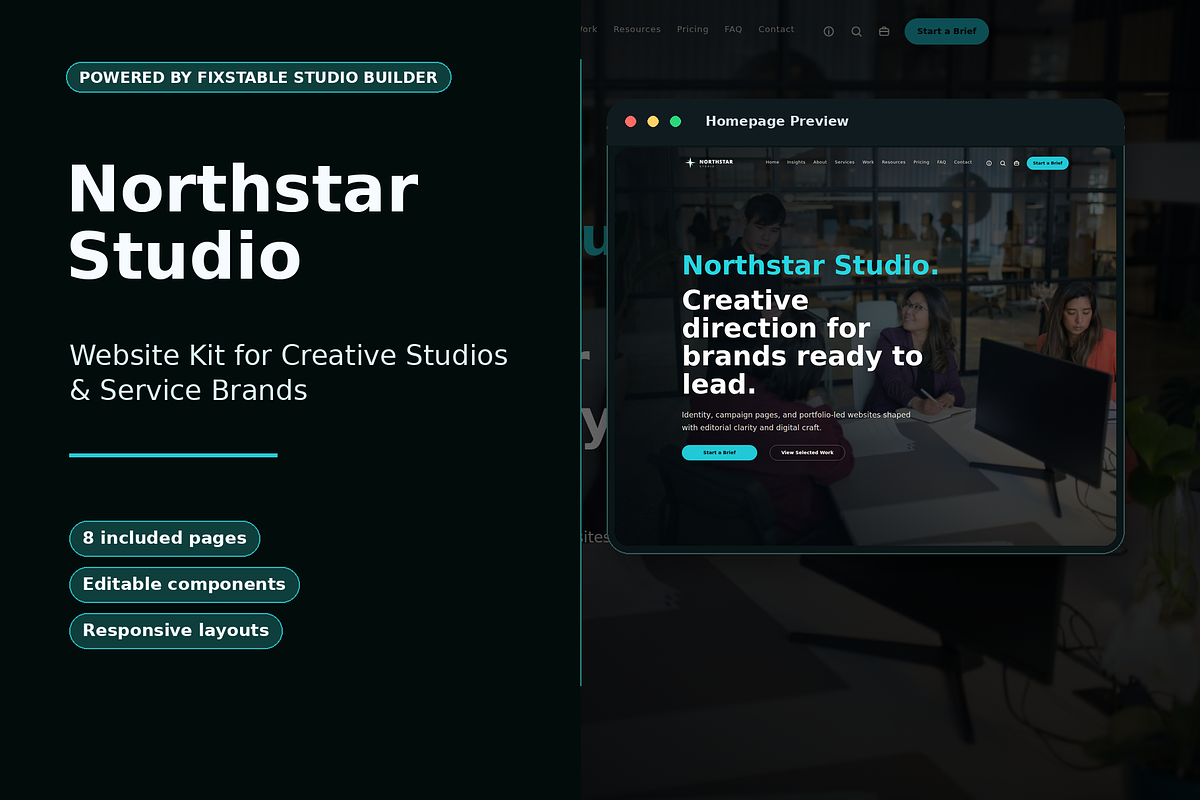Click the Northstar star logo in Homepage Preview
Screen dimensions: 1200x800
[x=690, y=163]
